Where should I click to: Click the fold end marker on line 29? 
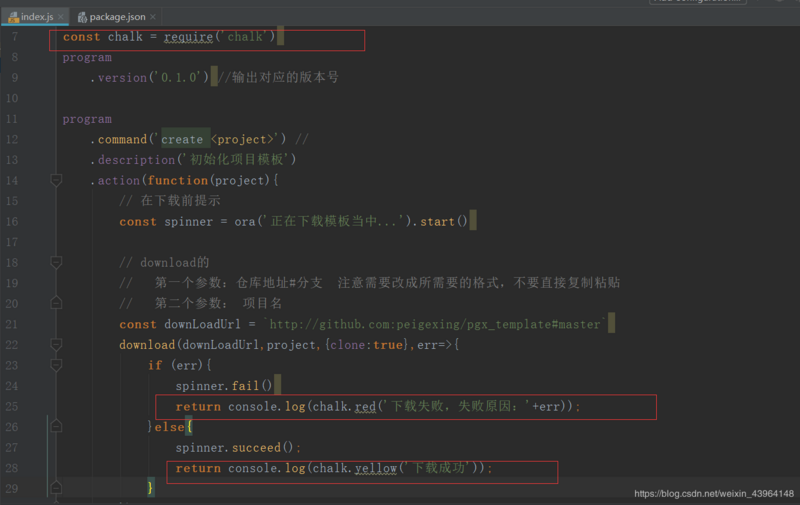pyautogui.click(x=56, y=488)
